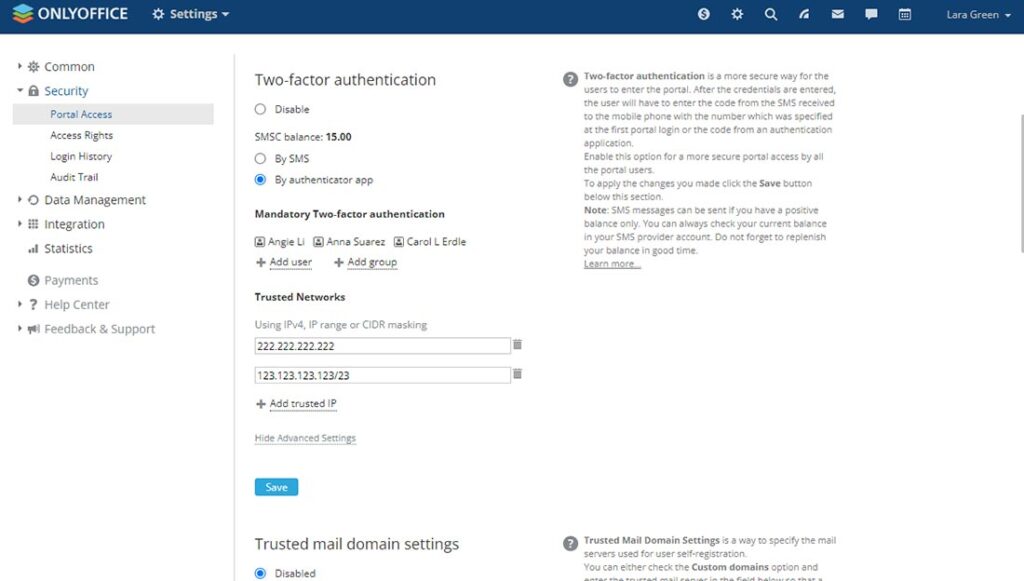Go to Statistics section
This screenshot has width=1024, height=581.
tap(69, 249)
